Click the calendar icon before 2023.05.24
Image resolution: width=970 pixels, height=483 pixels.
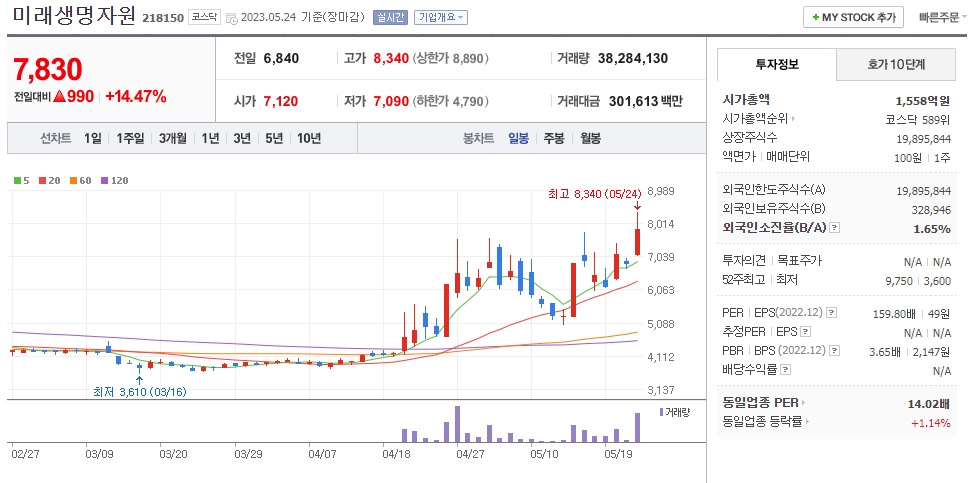pos(231,18)
